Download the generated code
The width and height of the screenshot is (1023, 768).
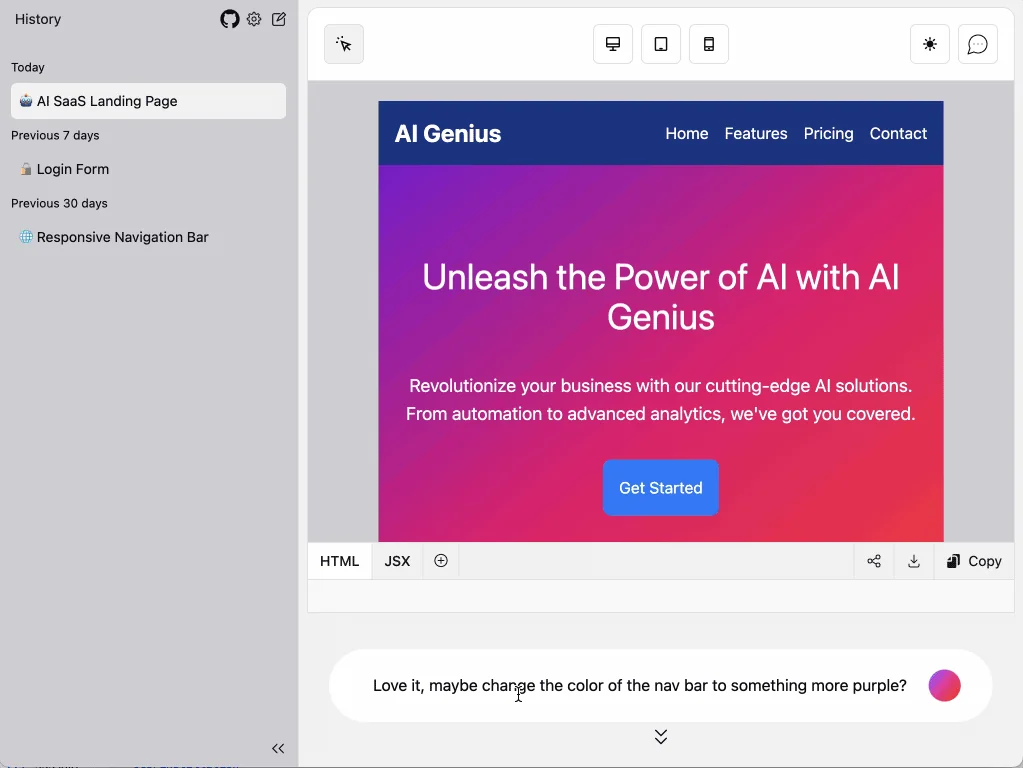pos(913,561)
